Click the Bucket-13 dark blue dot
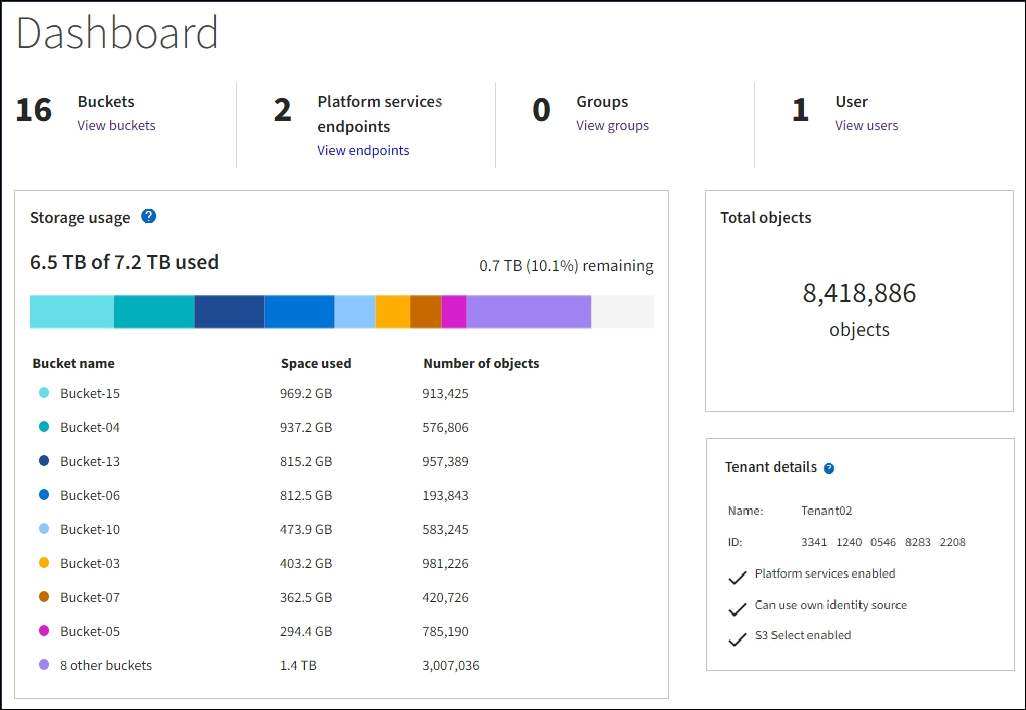This screenshot has width=1026, height=710. (44, 462)
